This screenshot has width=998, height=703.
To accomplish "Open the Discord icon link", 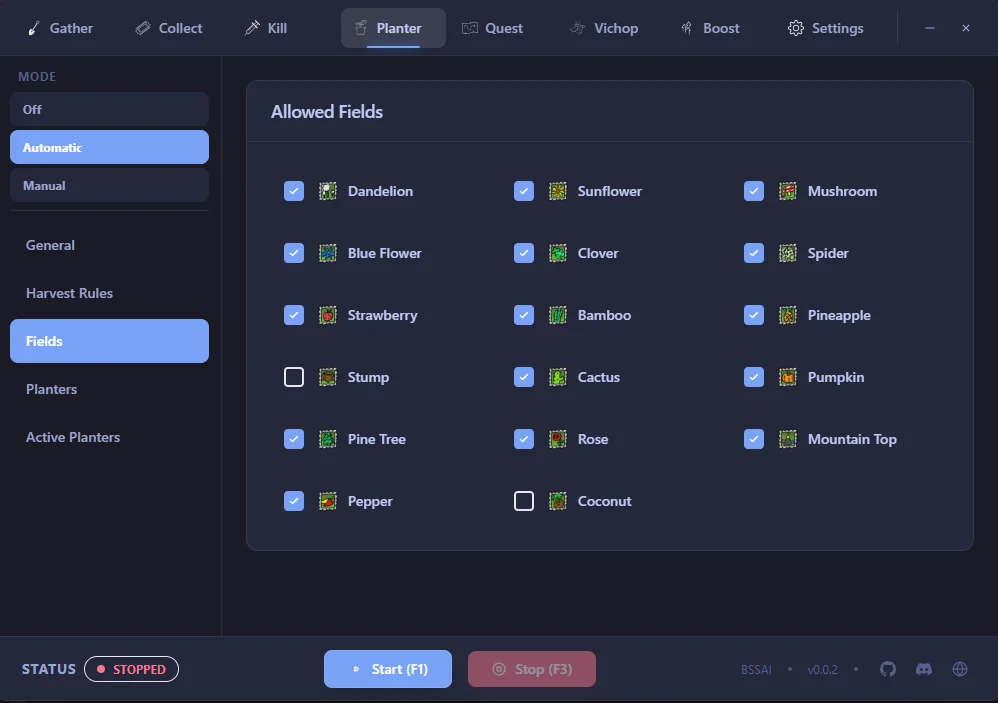I will point(924,669).
